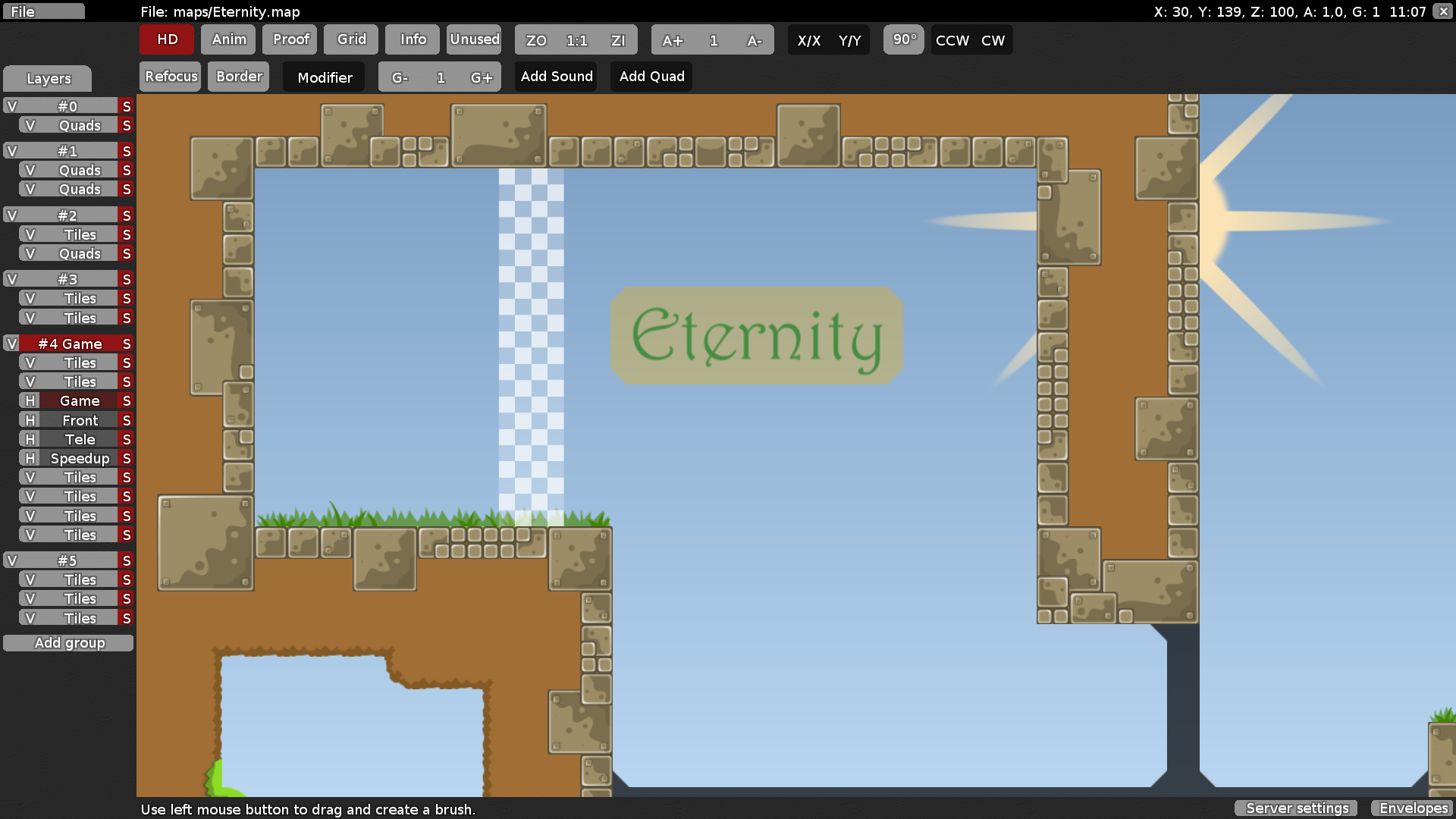Screen dimensions: 1456x819
Task: Toggle HD high detail mode
Action: (167, 39)
